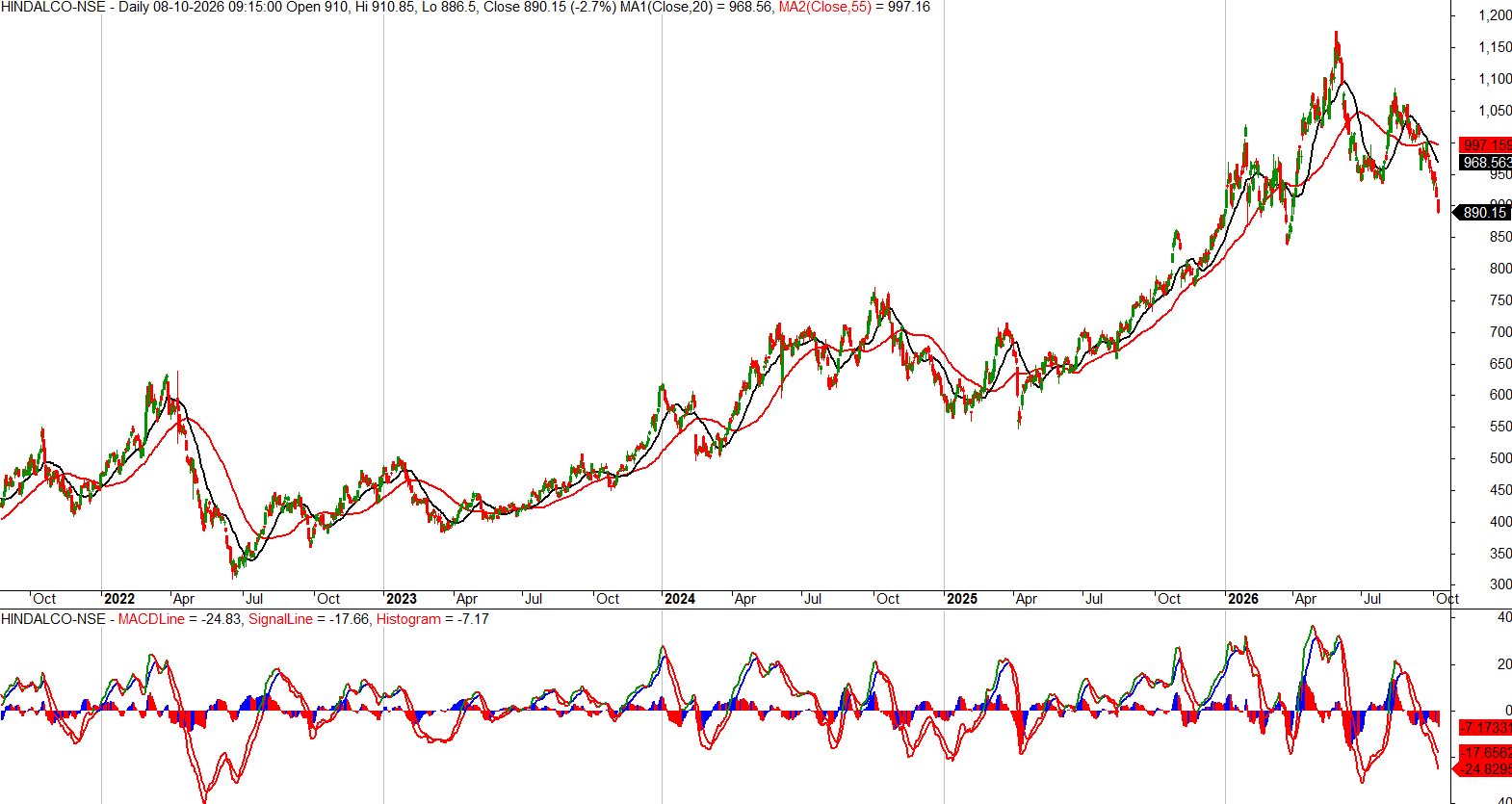The height and width of the screenshot is (804, 1512).
Task: Click the 500 price axis label
Action: click(x=1500, y=458)
